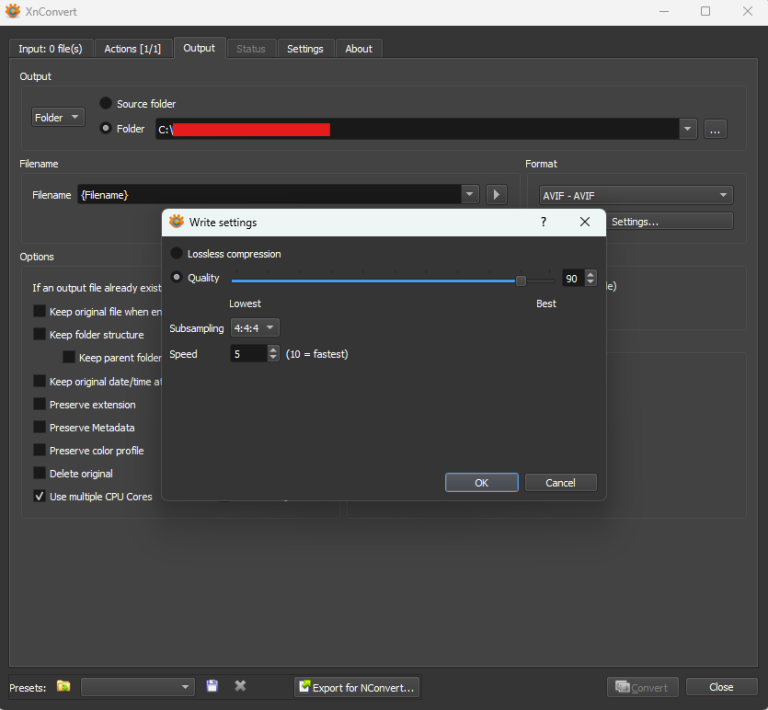This screenshot has height=710, width=768.
Task: Select Lossless compression radio button
Action: pos(177,253)
